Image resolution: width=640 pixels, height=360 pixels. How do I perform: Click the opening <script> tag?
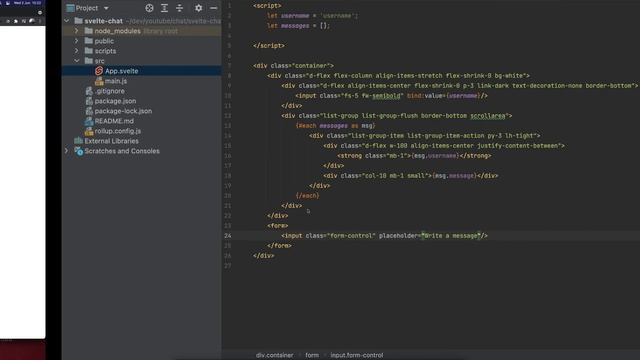tap(267, 6)
